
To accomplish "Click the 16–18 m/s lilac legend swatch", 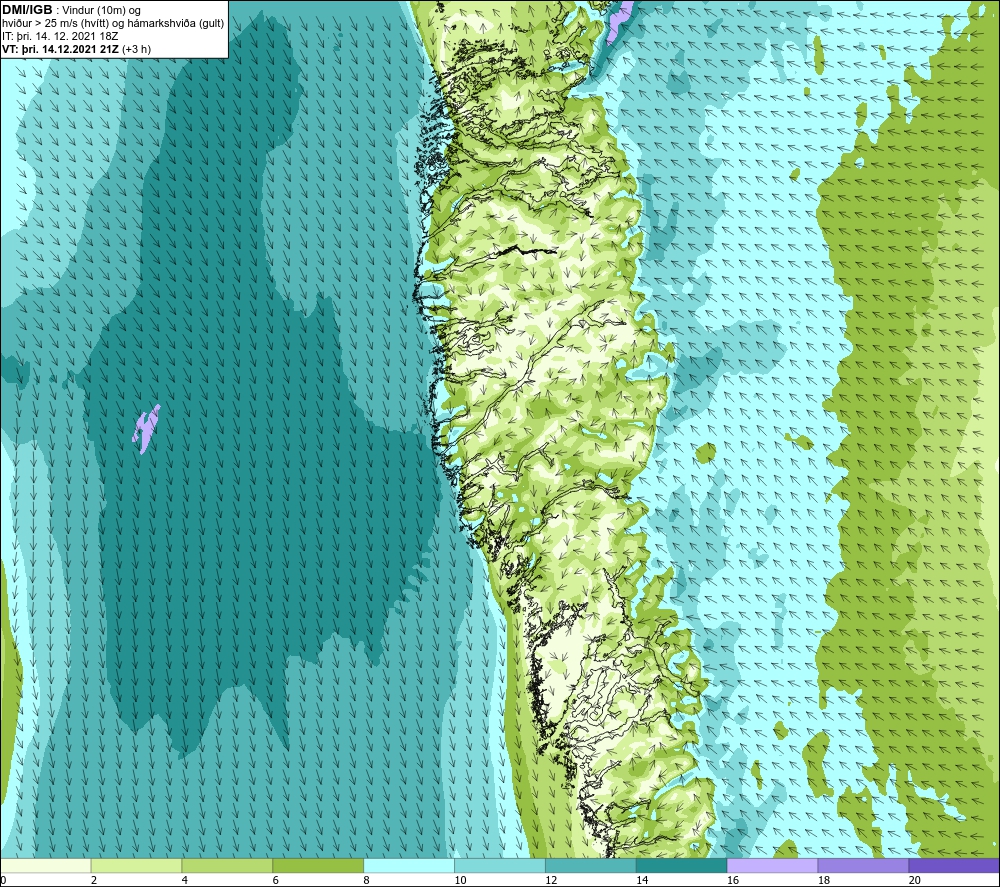I will click(x=772, y=865).
